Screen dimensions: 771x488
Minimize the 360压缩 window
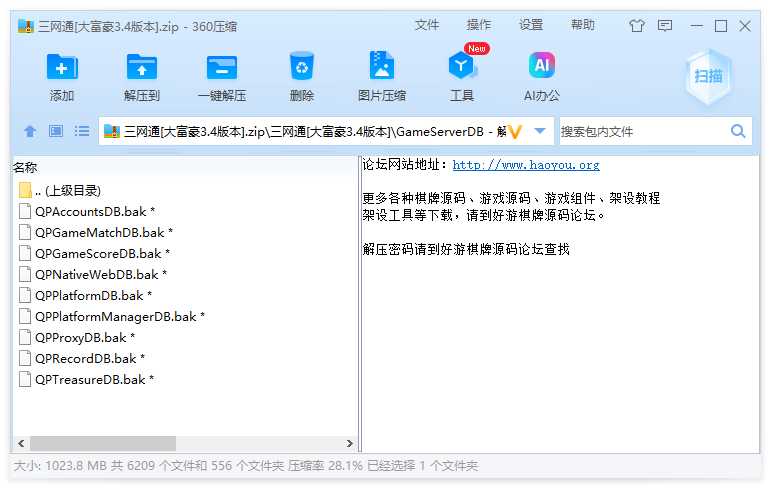pyautogui.click(x=696, y=26)
